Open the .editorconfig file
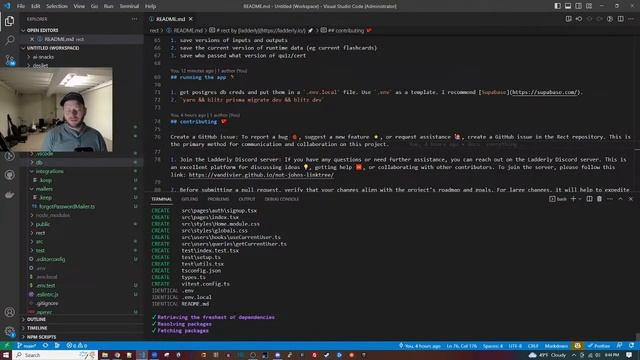The width and height of the screenshot is (640, 360). 51,259
